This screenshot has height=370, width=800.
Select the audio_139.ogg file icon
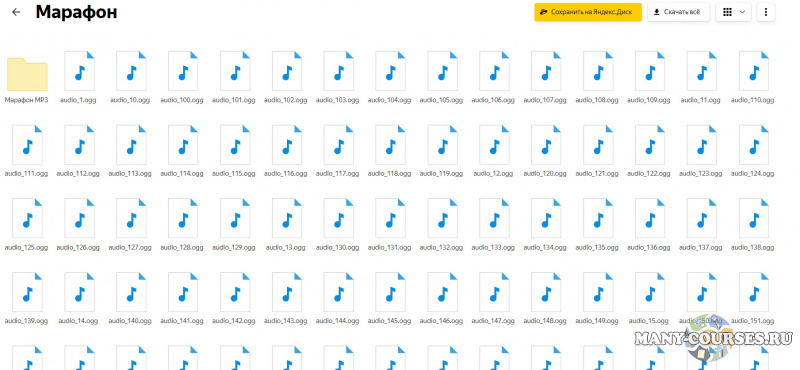(x=27, y=293)
